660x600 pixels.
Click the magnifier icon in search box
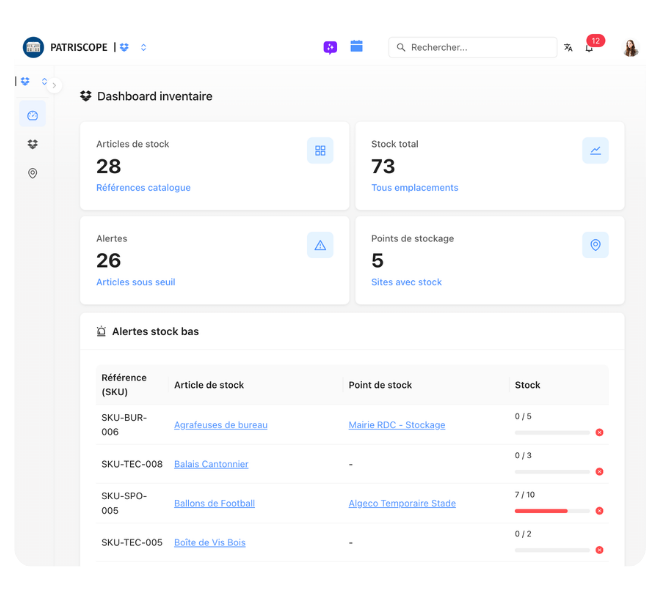[401, 47]
